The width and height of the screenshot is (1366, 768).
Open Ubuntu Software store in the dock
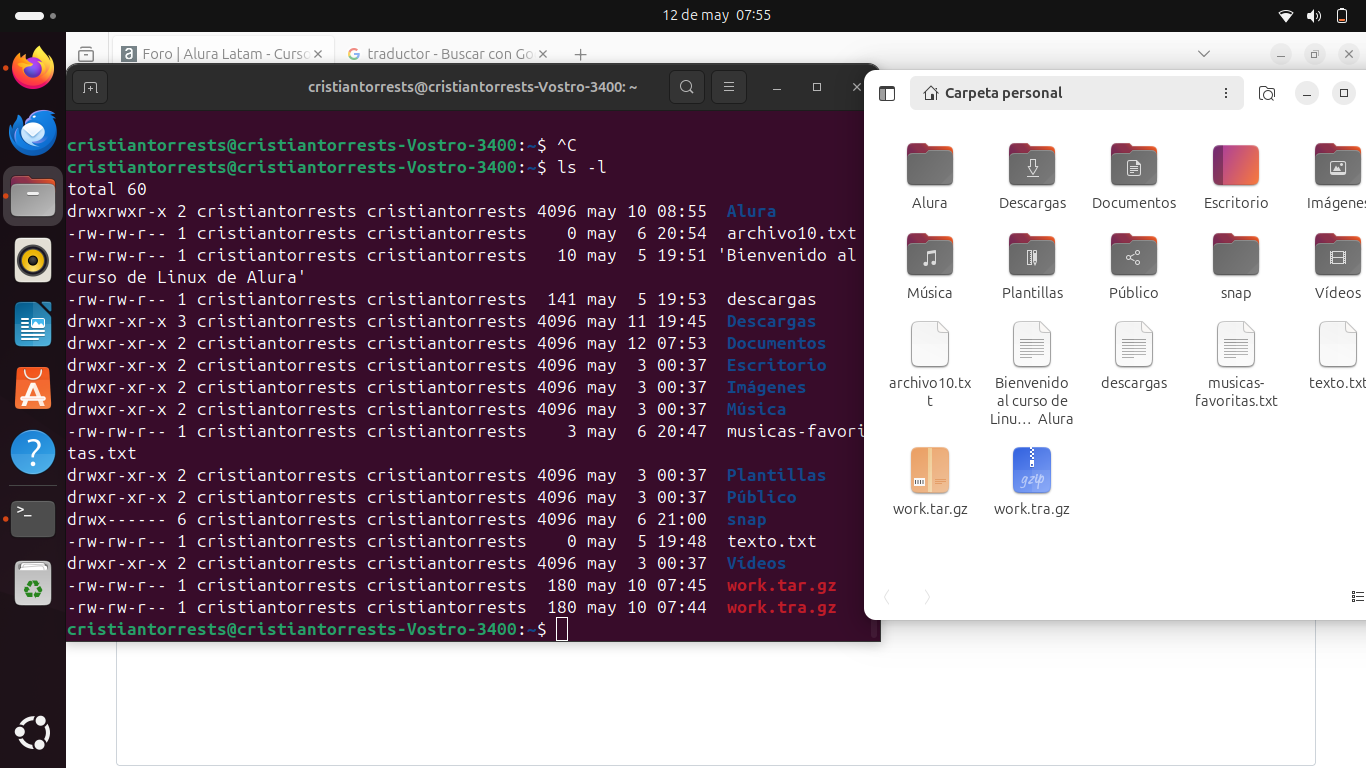coord(33,389)
